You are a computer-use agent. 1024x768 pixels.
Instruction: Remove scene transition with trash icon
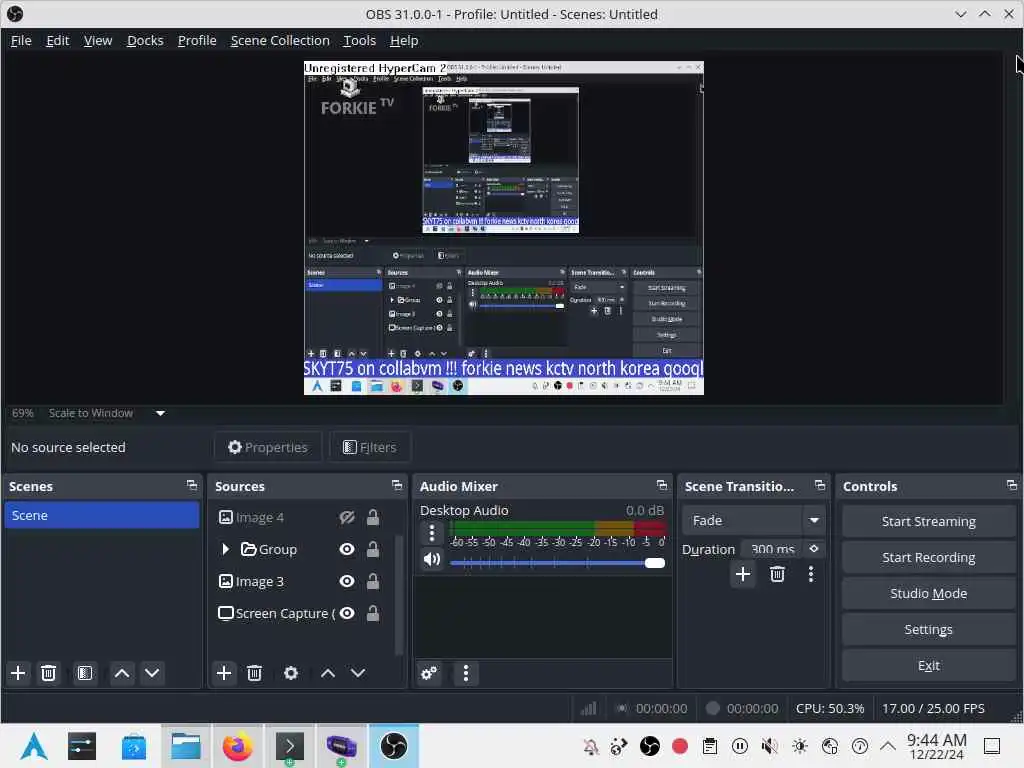(x=777, y=574)
